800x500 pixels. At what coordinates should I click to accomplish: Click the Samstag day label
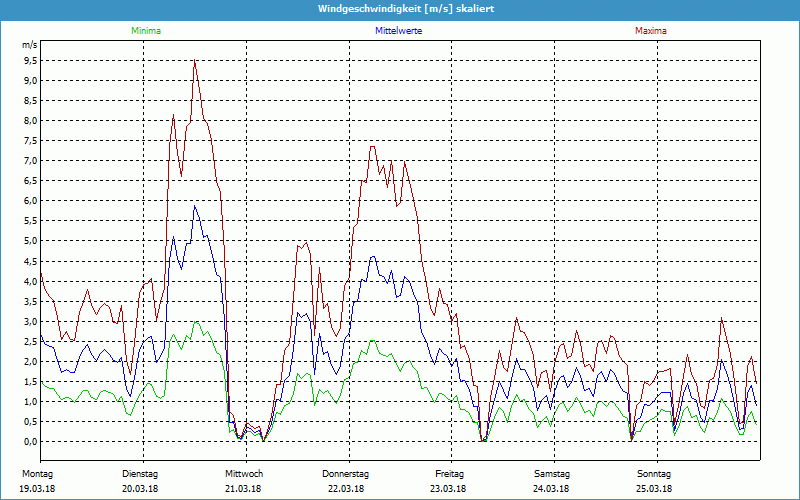(x=552, y=474)
